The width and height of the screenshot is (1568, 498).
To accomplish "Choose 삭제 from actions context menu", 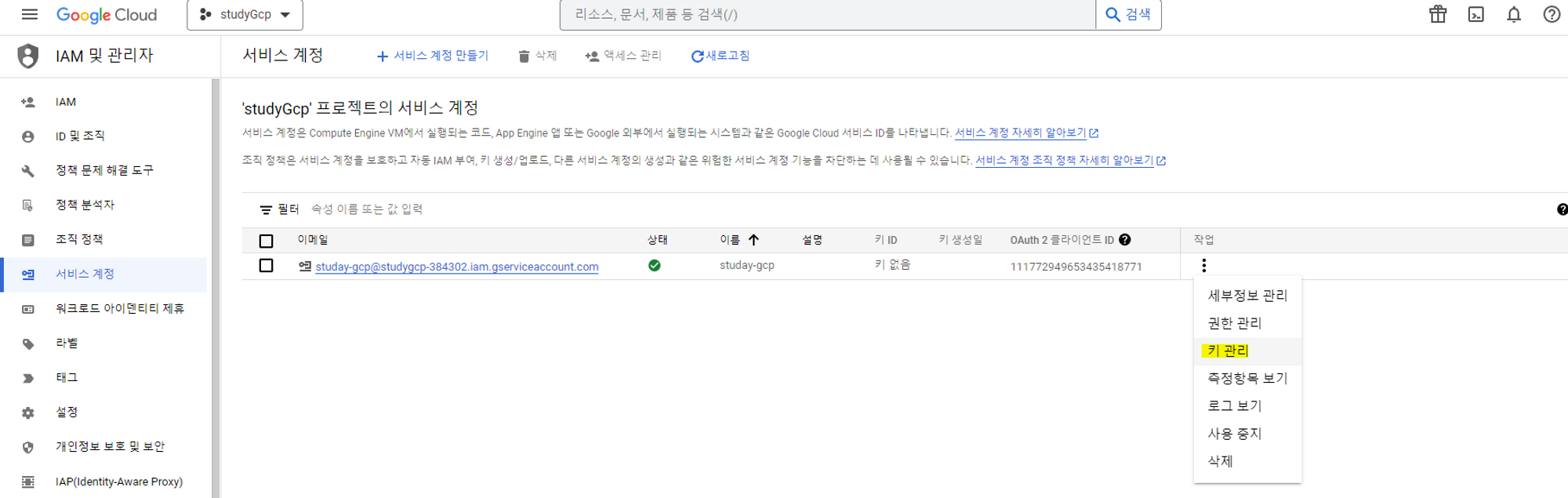I will 1247,461.
